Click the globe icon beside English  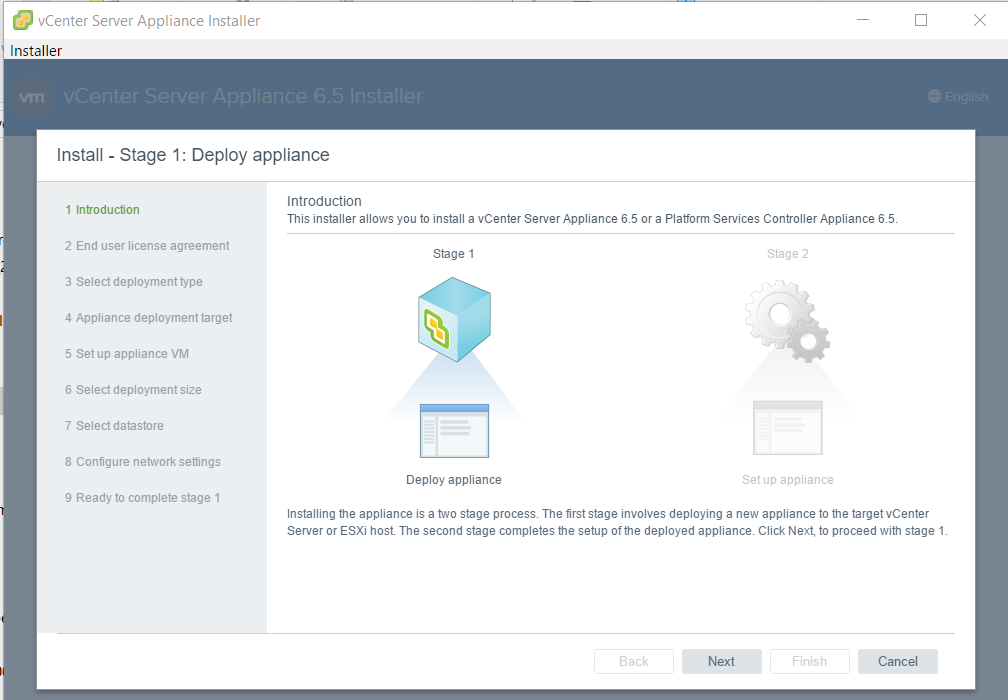(x=935, y=96)
